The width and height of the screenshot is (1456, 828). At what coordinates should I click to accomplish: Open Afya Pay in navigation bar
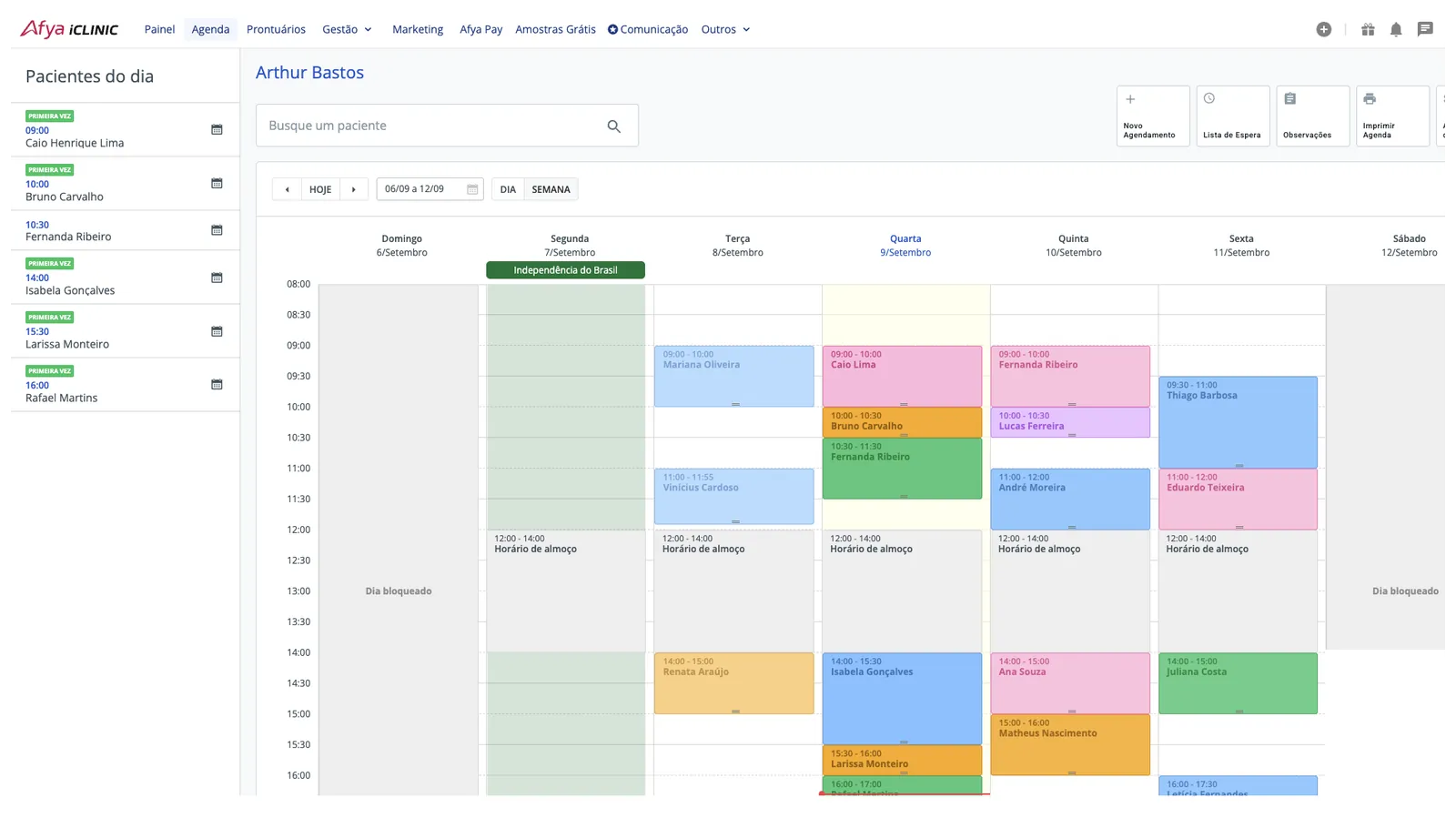pyautogui.click(x=480, y=29)
